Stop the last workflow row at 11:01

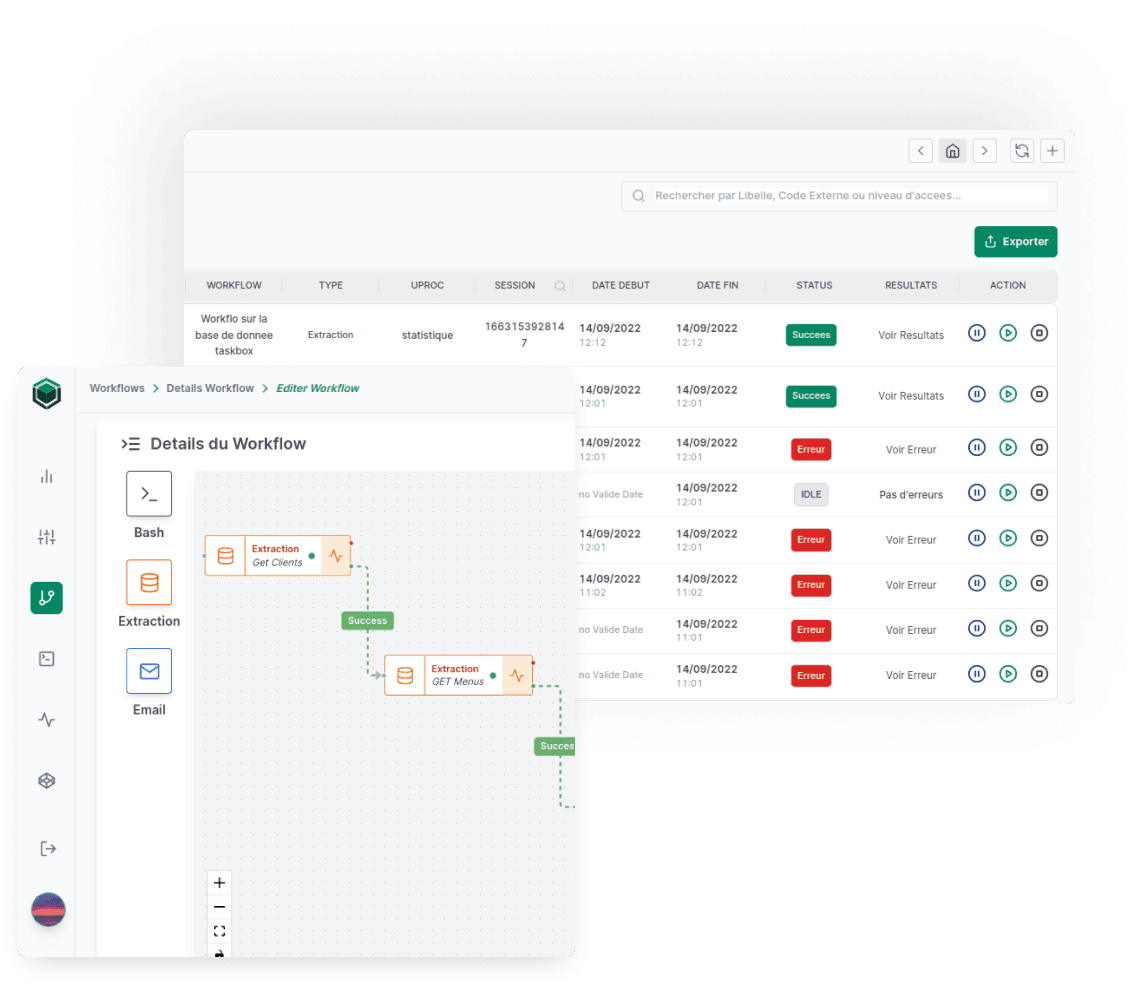point(1039,673)
